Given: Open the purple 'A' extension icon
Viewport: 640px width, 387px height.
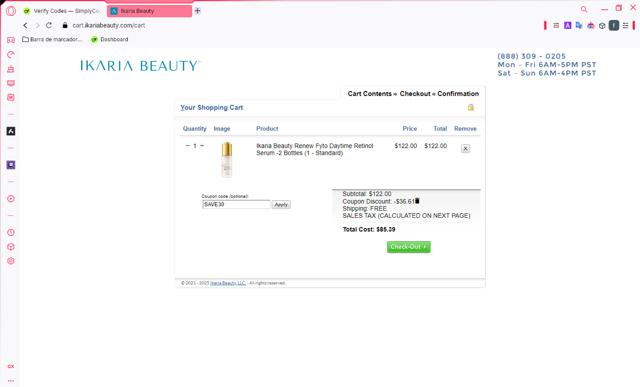Looking at the screenshot, I should [567, 25].
